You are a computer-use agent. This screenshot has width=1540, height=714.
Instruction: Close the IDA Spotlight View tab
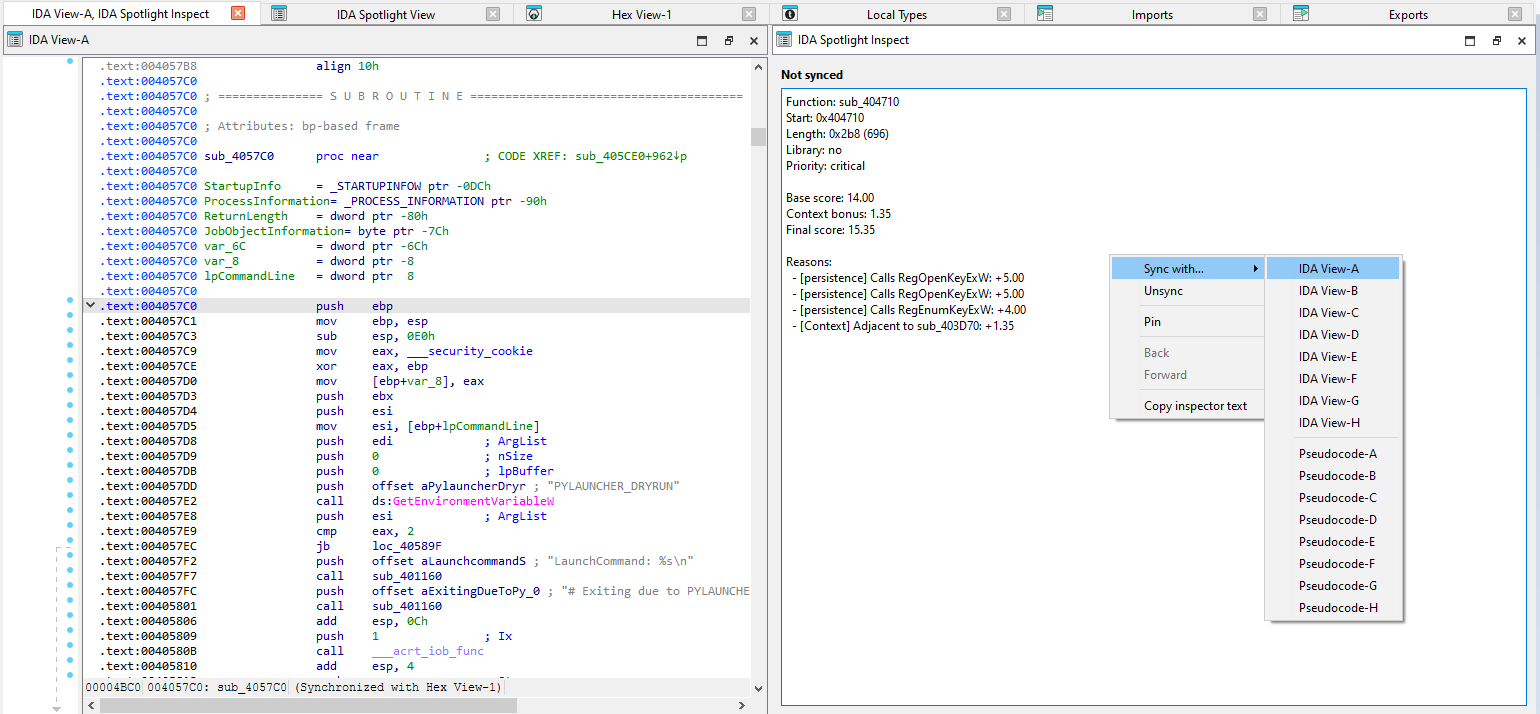pyautogui.click(x=493, y=14)
